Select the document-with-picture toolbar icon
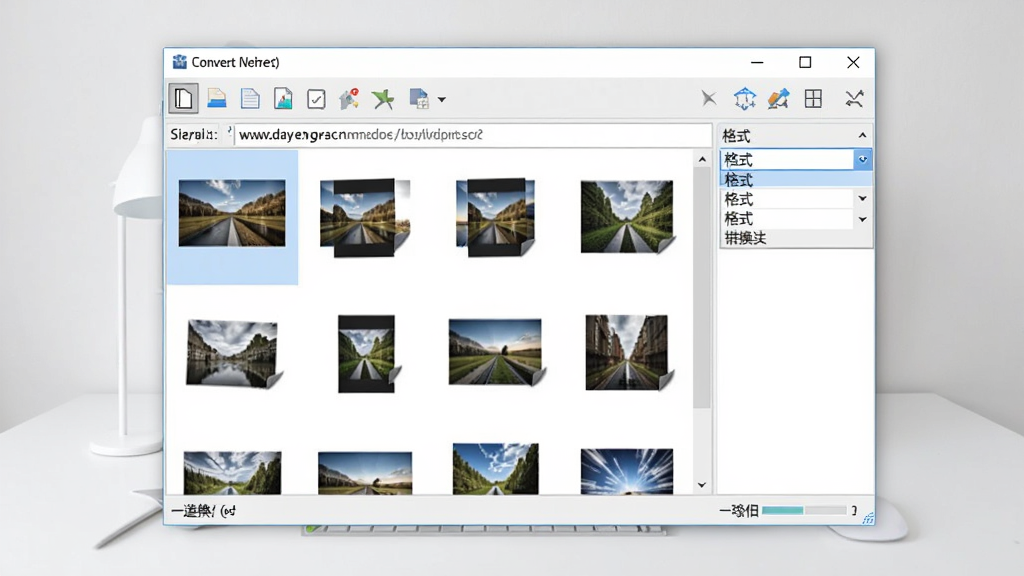The height and width of the screenshot is (576, 1024). pyautogui.click(x=283, y=99)
